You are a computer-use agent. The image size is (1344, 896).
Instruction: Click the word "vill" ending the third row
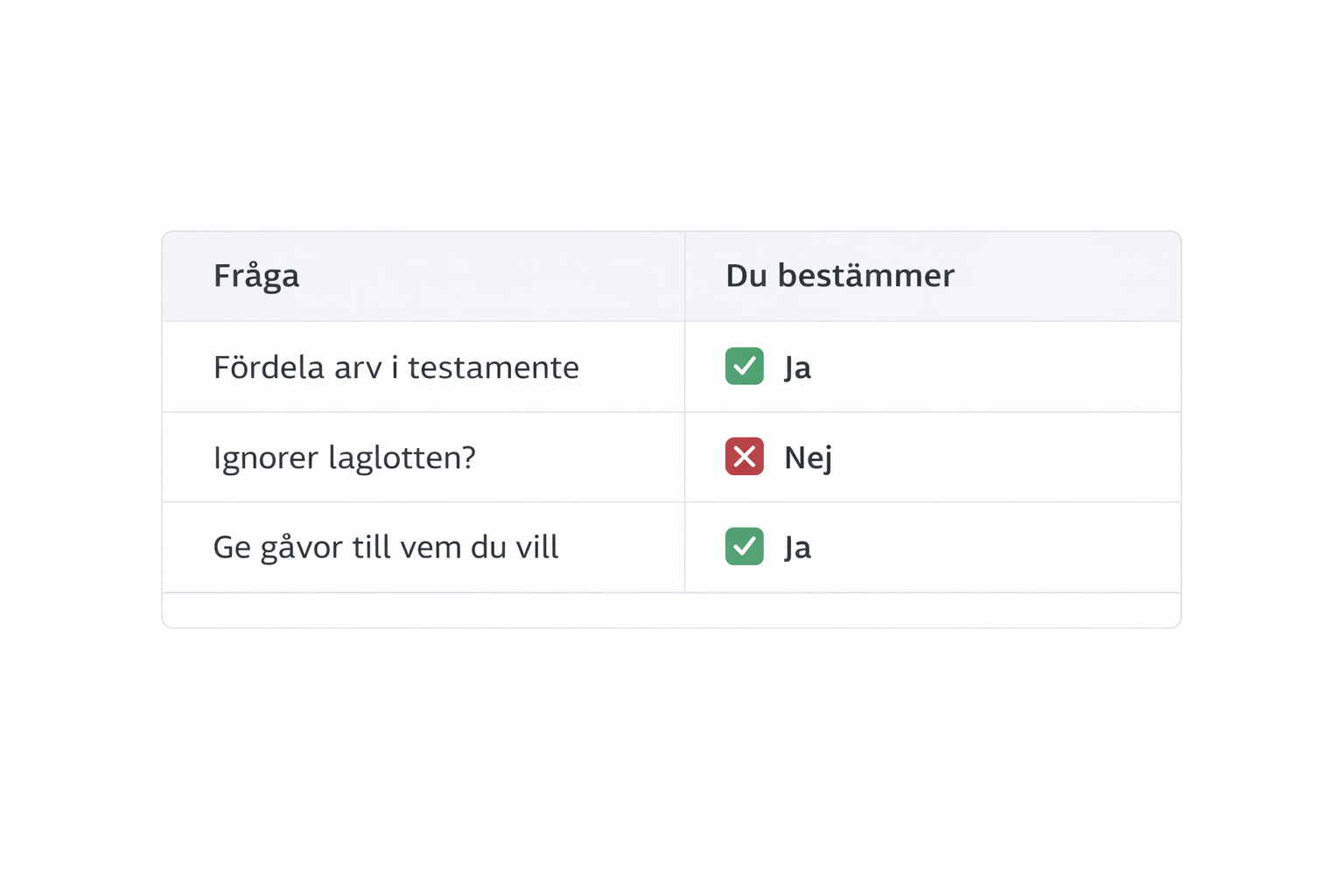pos(536,548)
